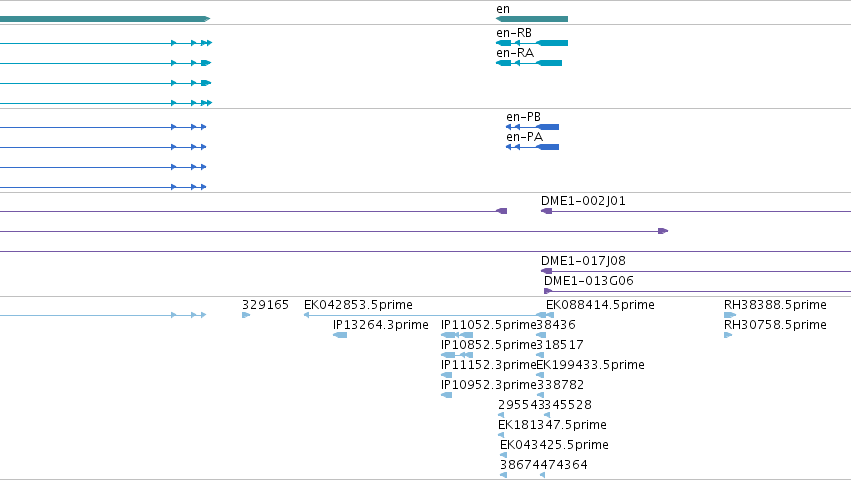The image size is (851, 480).
Task: Select the DME1-017J08 clone label
Action: (583, 261)
